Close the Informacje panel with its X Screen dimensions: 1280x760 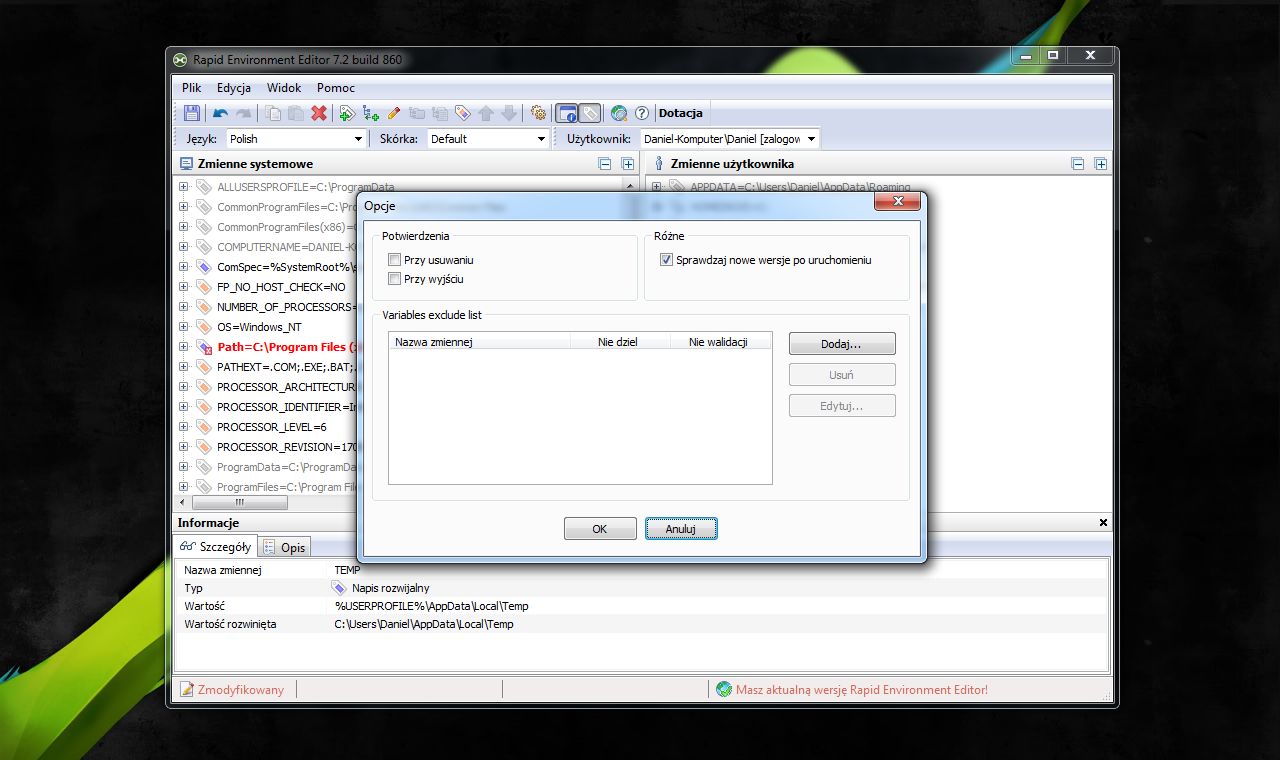pyautogui.click(x=1103, y=523)
